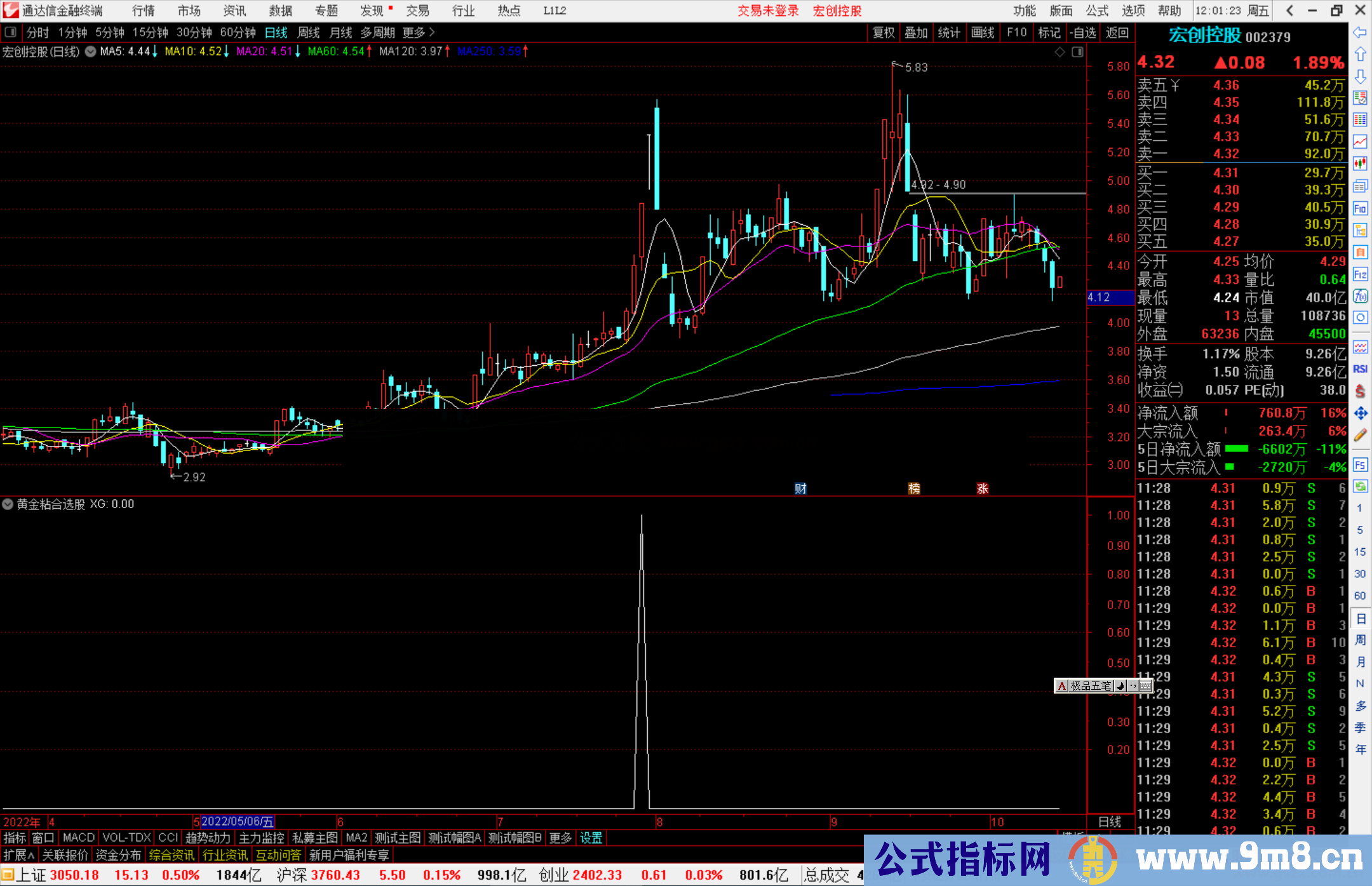Click the F5 period switch icon
Viewport: 1372px width, 886px height.
coord(1361,465)
